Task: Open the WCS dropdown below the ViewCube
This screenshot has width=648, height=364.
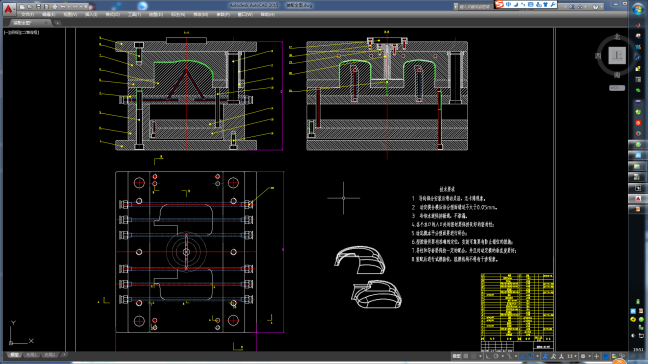Action: (x=617, y=88)
